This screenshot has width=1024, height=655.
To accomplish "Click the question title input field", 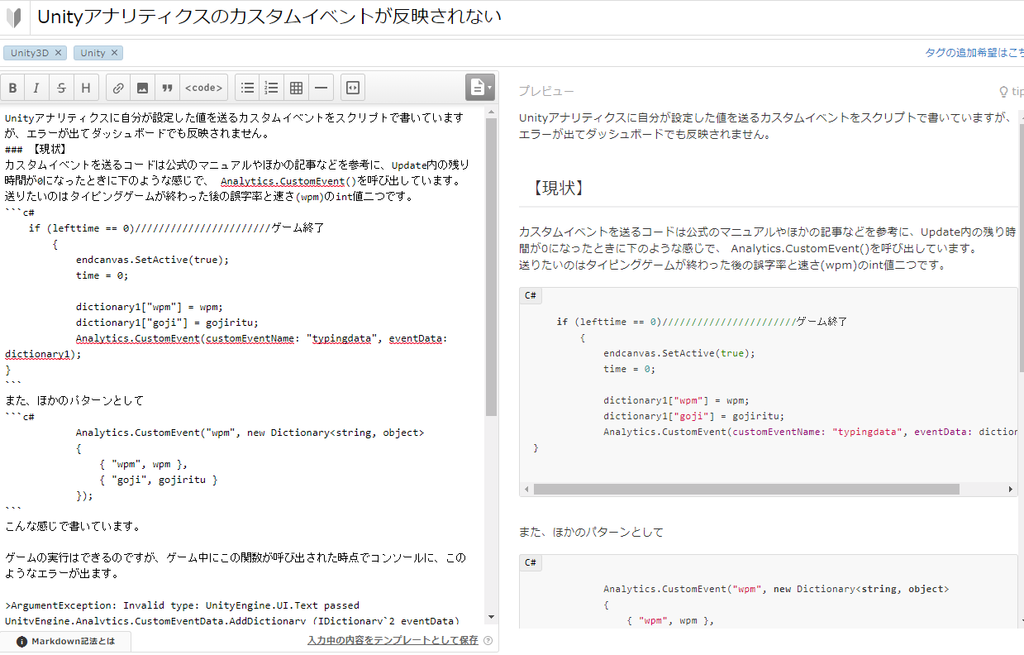I will tap(528, 17).
